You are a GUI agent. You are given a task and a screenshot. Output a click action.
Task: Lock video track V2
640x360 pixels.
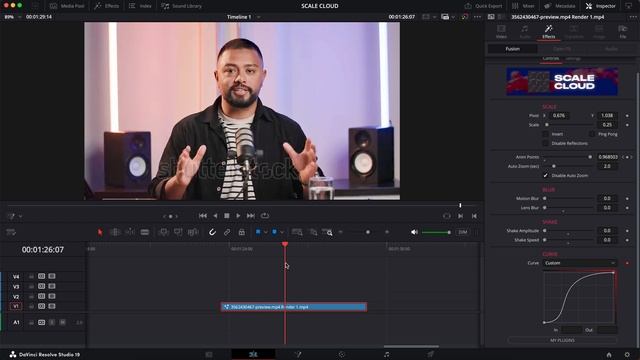(x=31, y=296)
